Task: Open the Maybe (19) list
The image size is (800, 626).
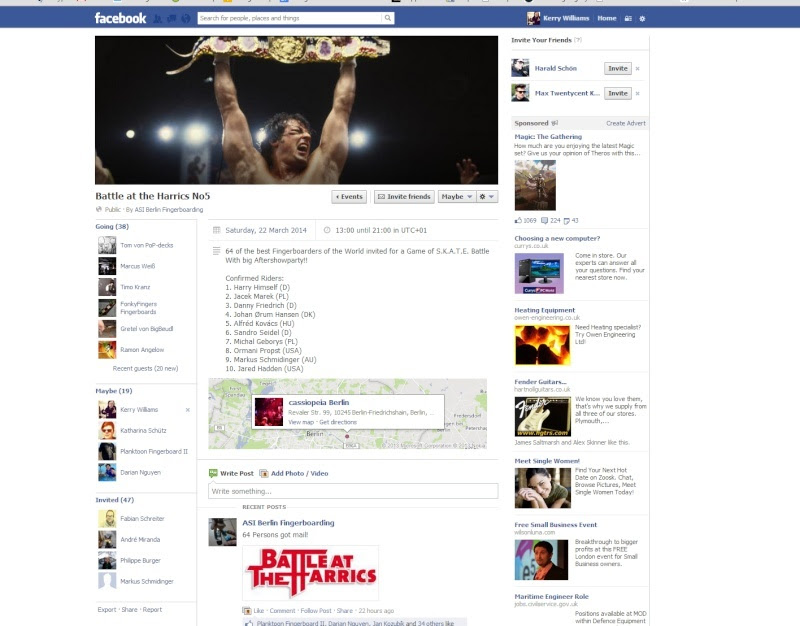Action: click(x=114, y=391)
